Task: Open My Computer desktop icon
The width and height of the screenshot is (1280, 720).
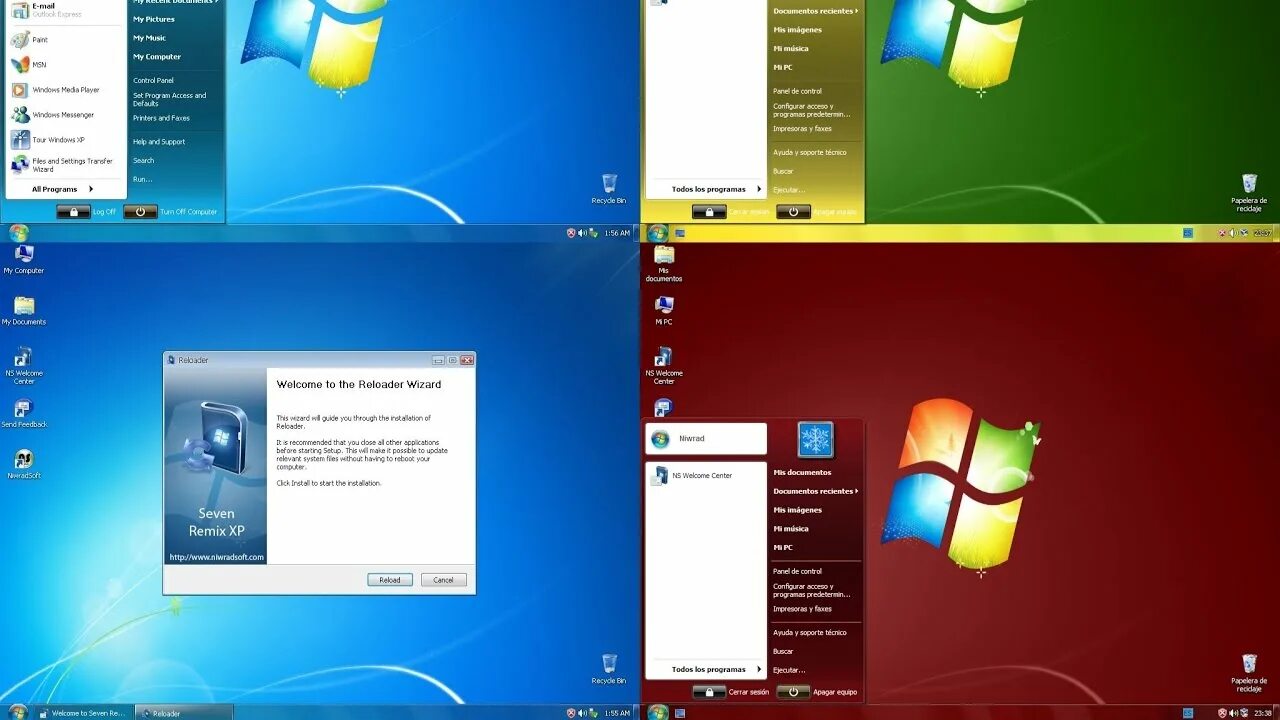Action: 24,259
